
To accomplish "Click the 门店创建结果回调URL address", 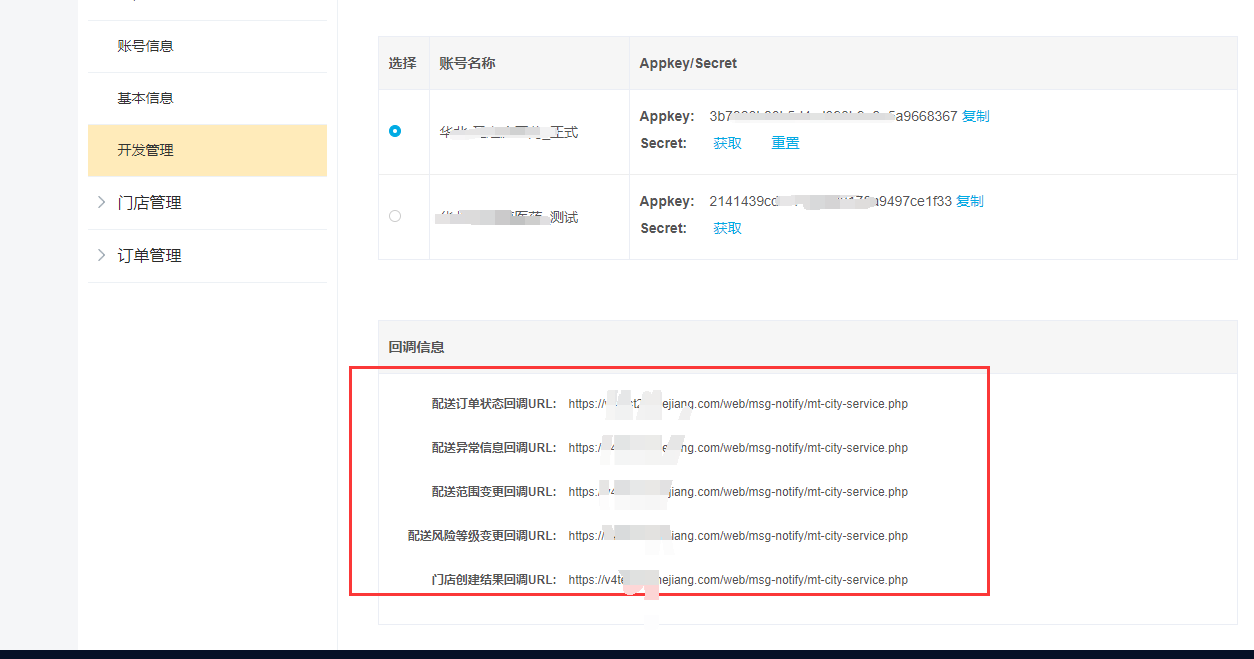I will point(738,580).
